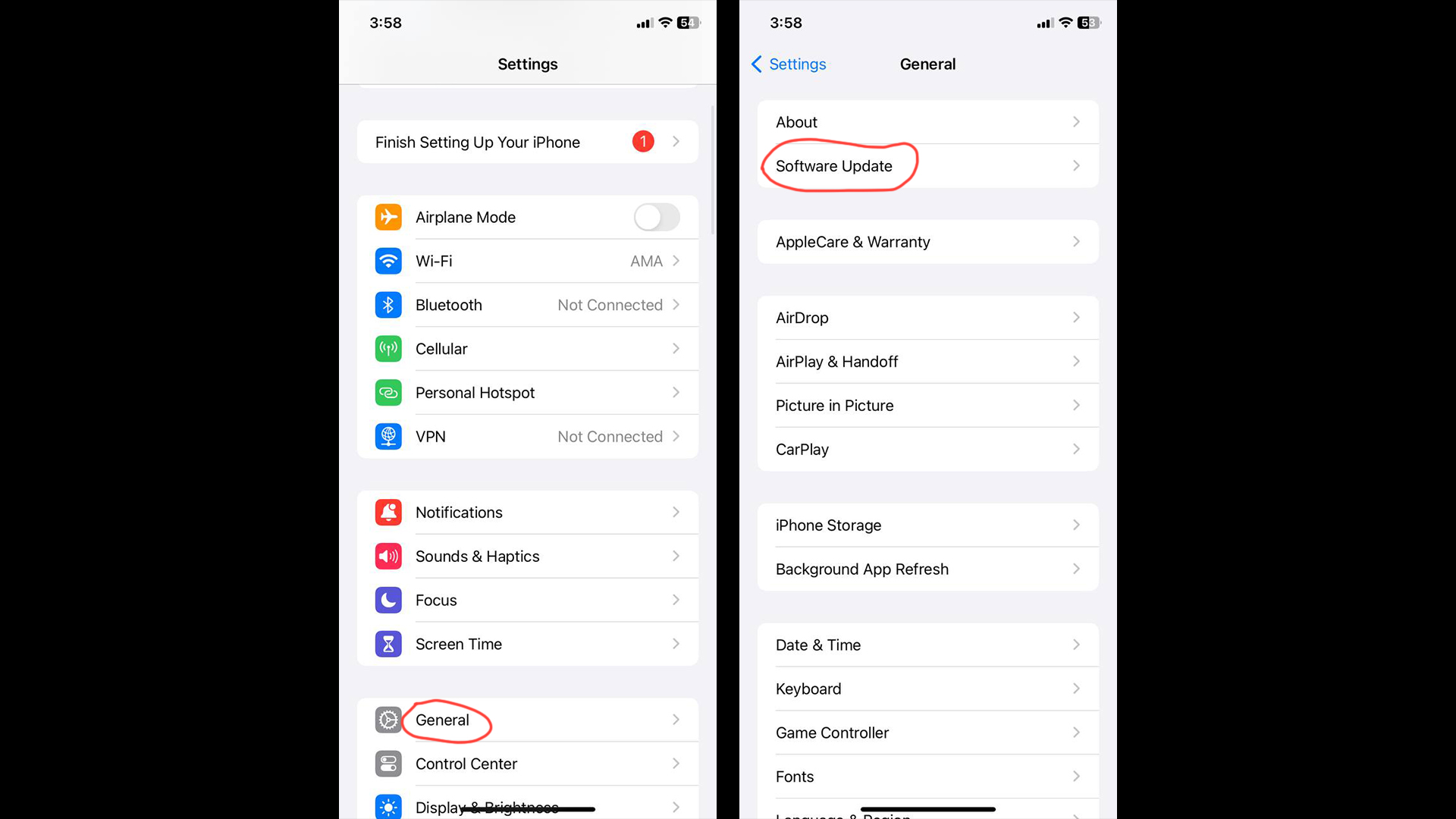Open Background App Refresh options
This screenshot has height=819, width=1456.
[927, 569]
